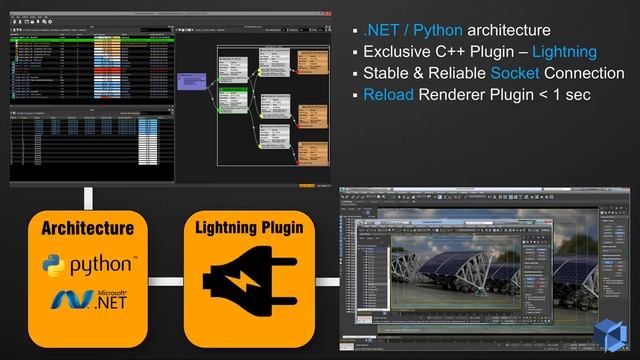
Task: Click the blue word 'Lightning' in bullet list
Action: click(564, 52)
